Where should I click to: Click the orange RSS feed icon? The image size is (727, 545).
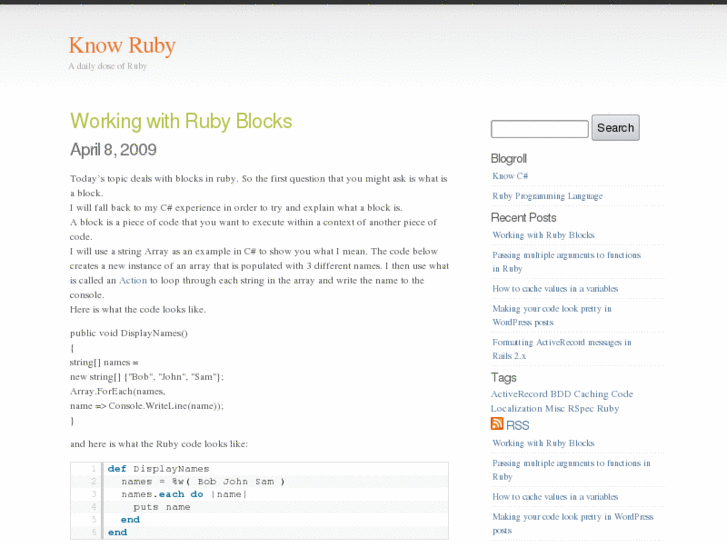pyautogui.click(x=497, y=424)
